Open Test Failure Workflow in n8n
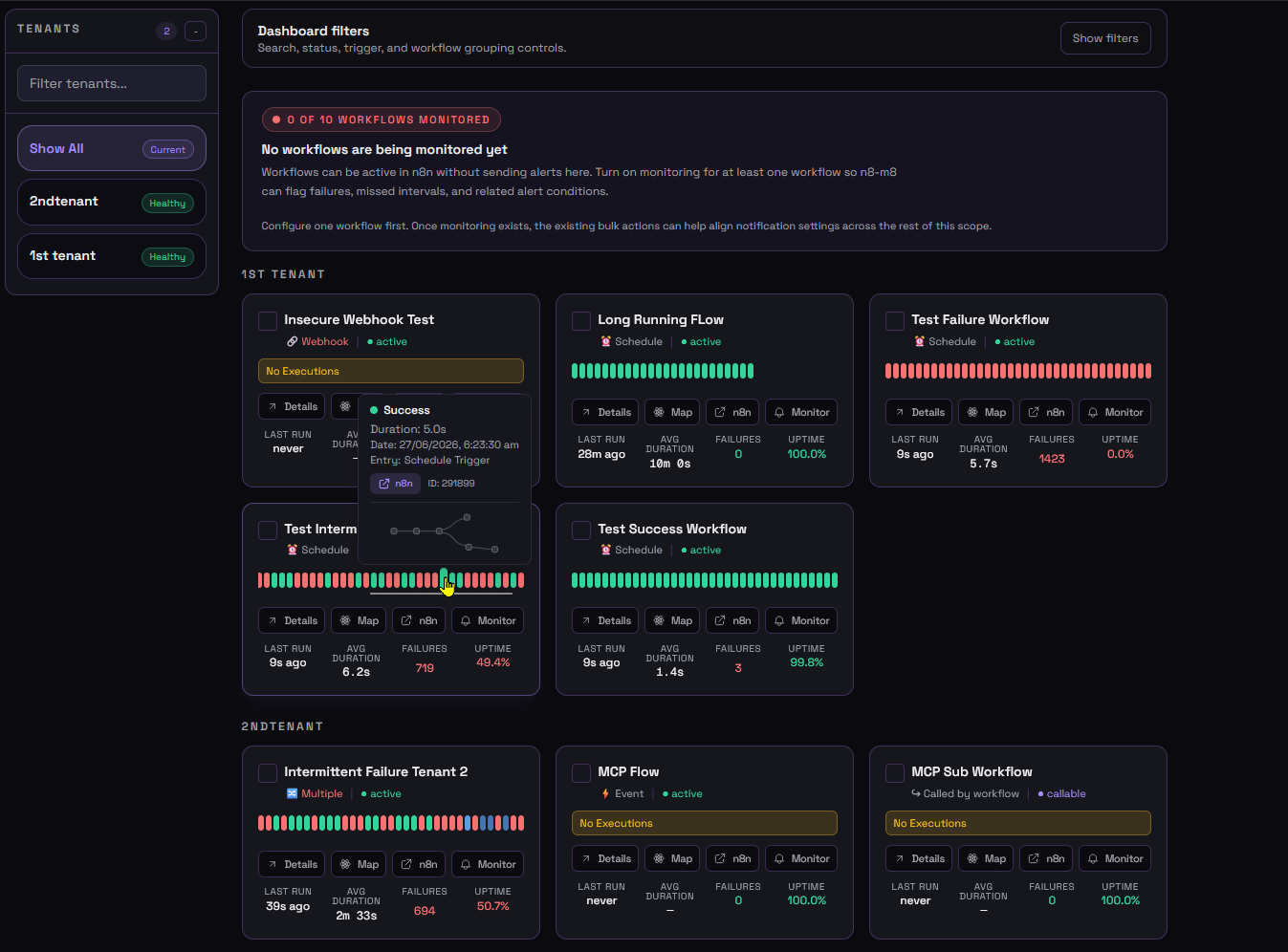1288x952 pixels. [1046, 412]
